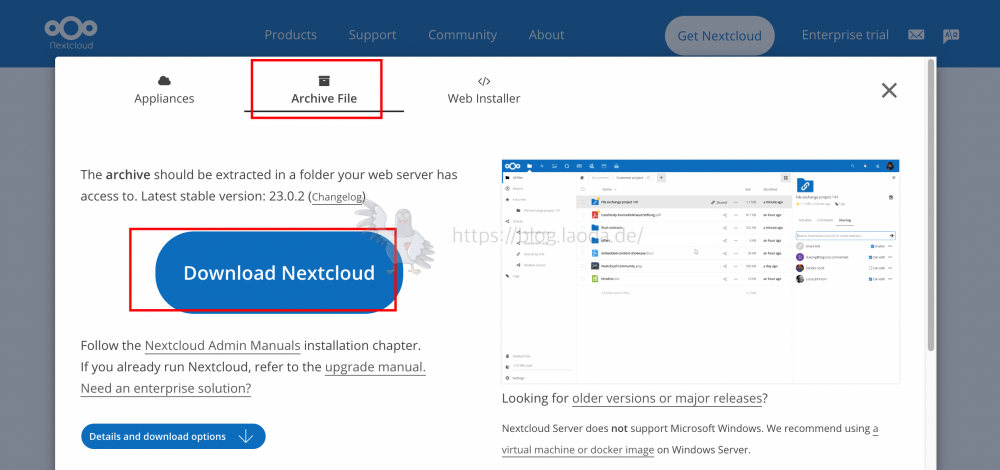1000x470 pixels.
Task: Expand Details and download options
Action: point(173,437)
